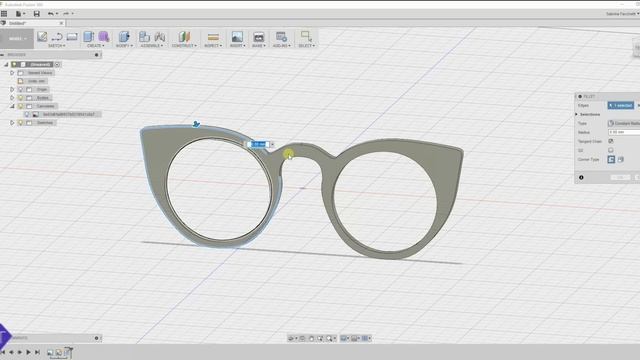Toggle Sketches folder visibility bulb

point(20,123)
